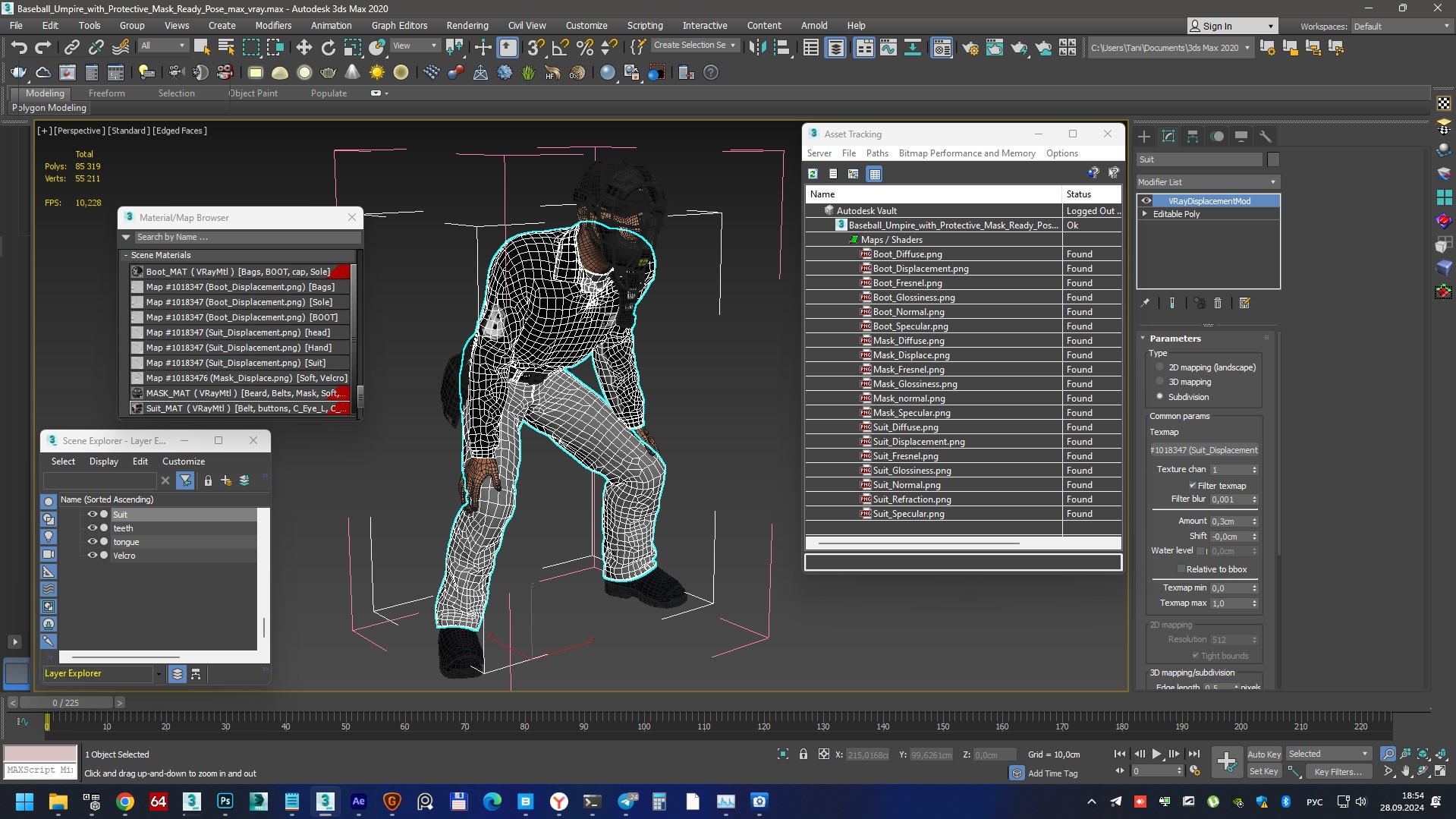Enable the Relative to bbox checkbox
The image size is (1456, 819).
coord(1181,569)
